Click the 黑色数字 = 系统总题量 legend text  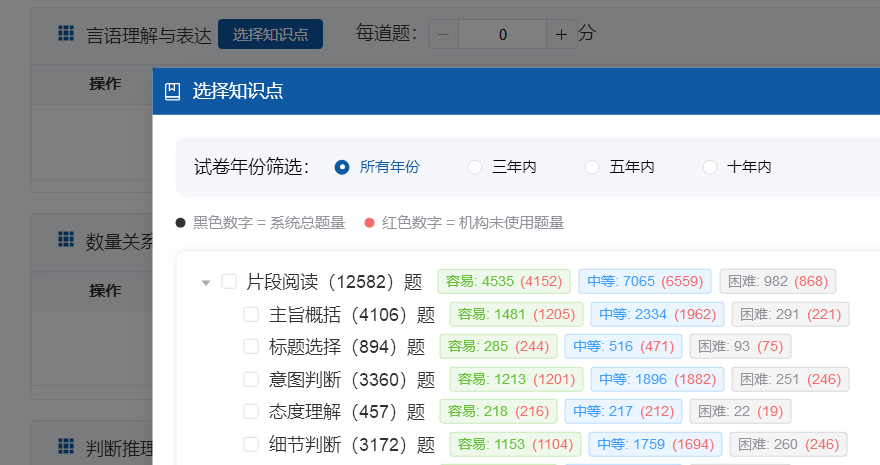coord(269,223)
